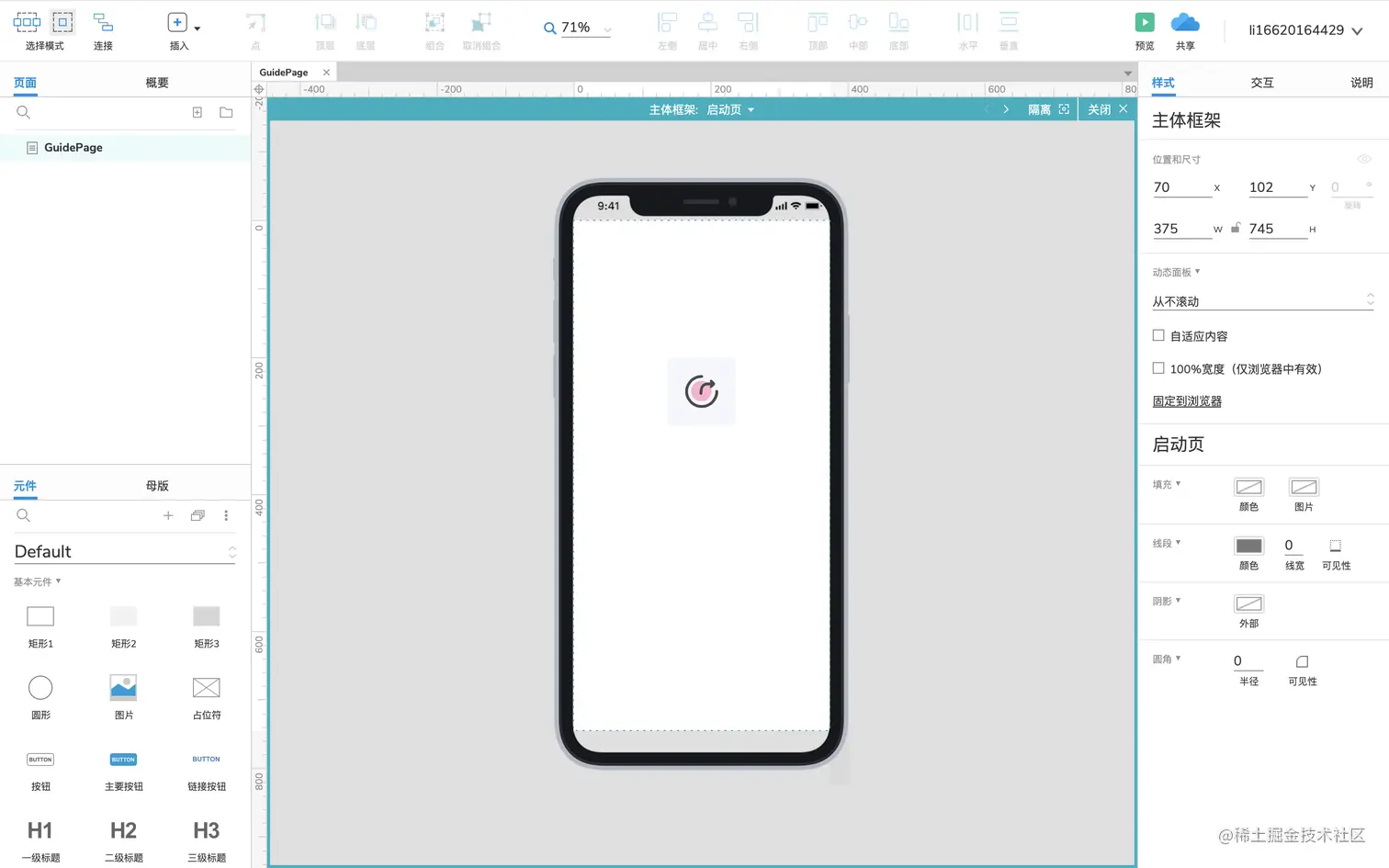This screenshot has height=868, width=1389.
Task: Click the library stack icon in widgets panel
Action: tap(198, 515)
